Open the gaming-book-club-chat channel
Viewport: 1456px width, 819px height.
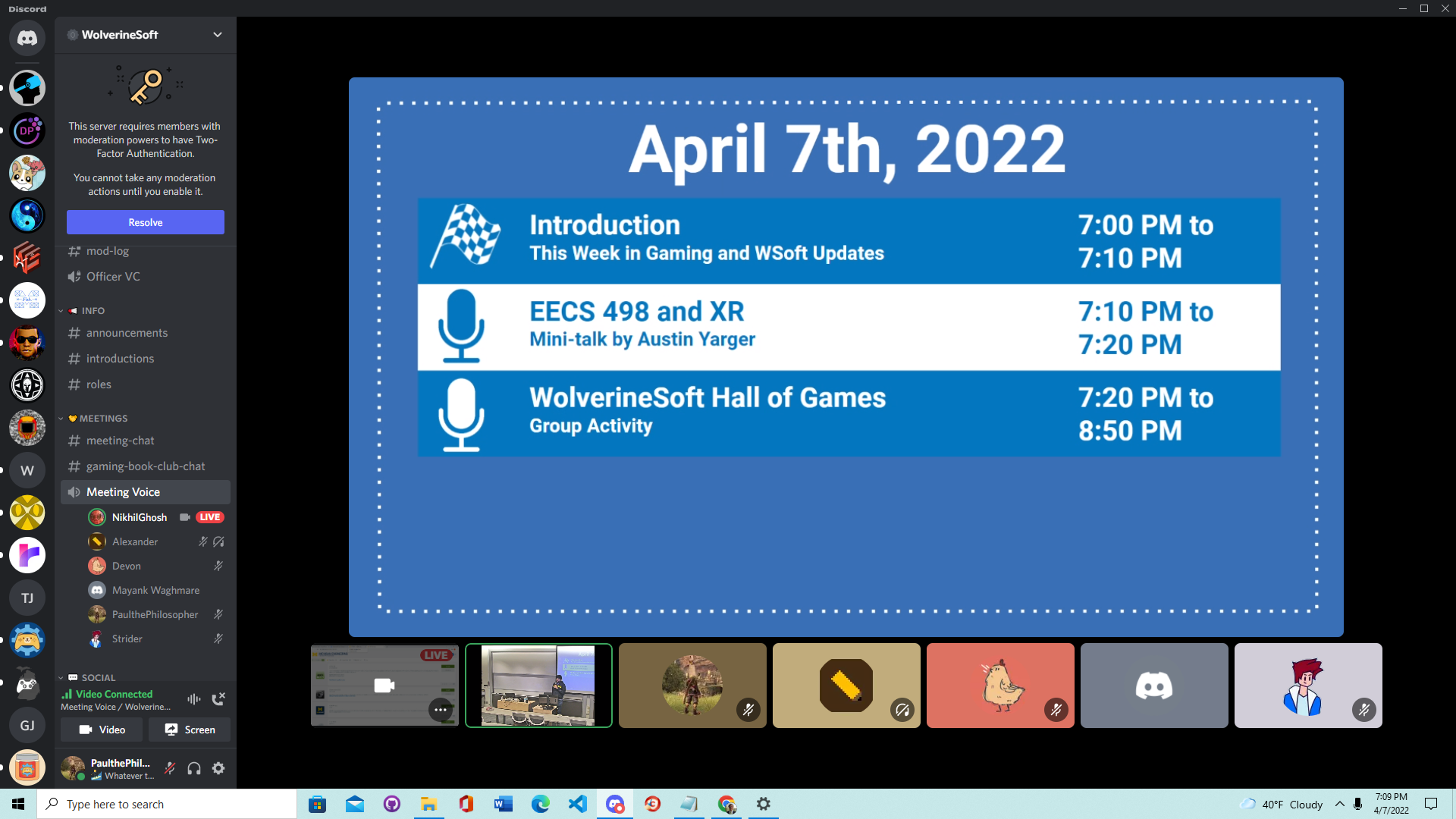[x=146, y=466]
